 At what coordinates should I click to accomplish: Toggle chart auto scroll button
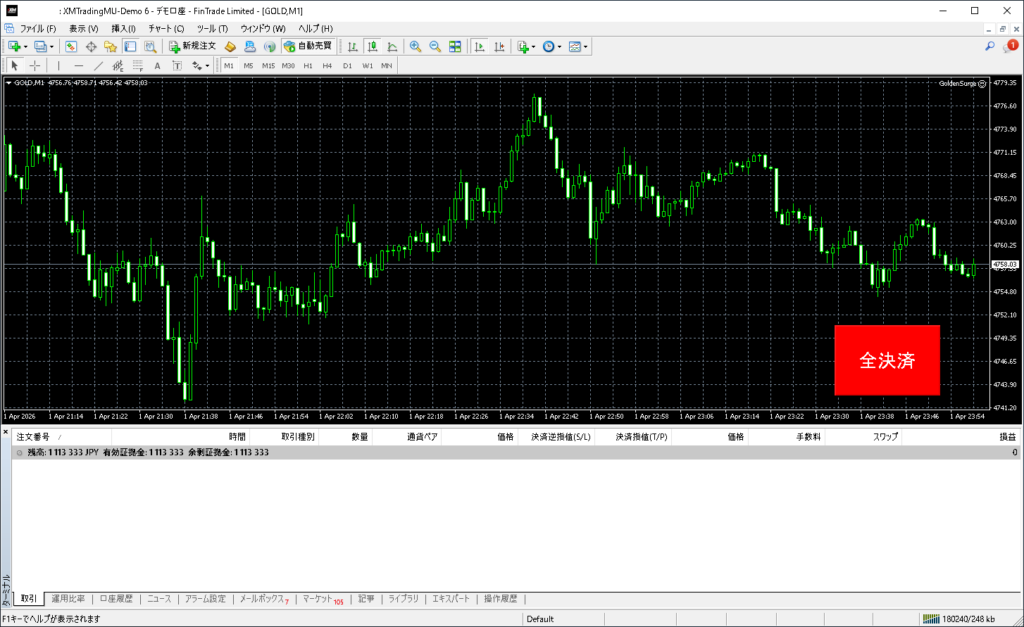pos(480,46)
